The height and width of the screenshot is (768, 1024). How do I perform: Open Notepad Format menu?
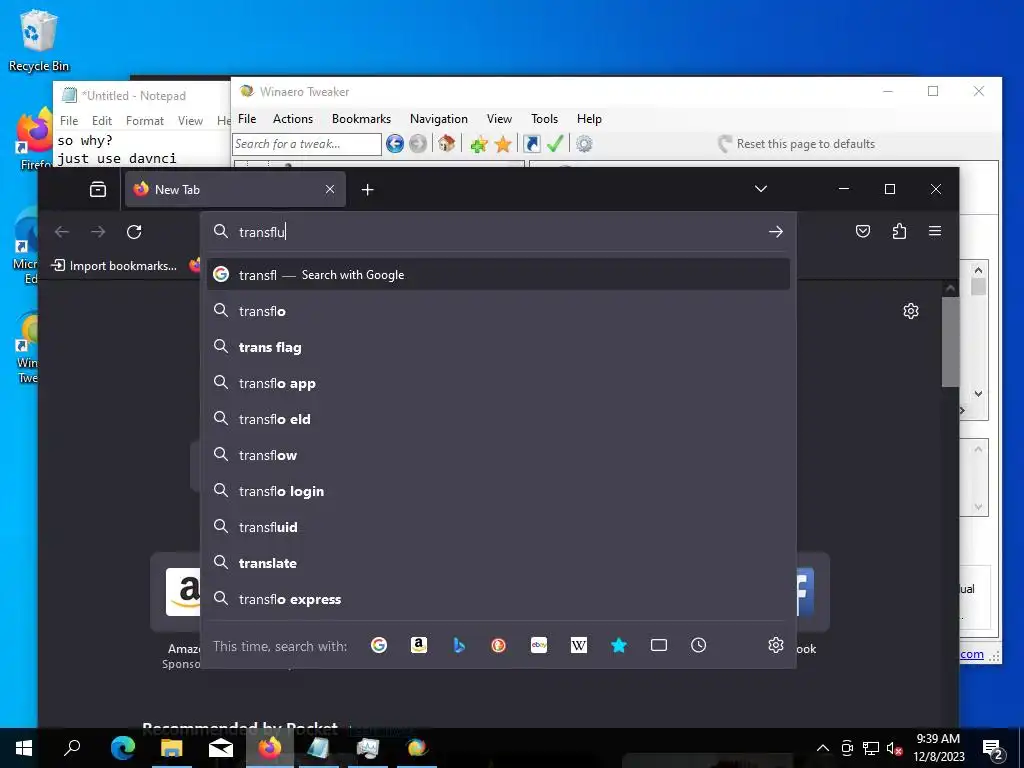coord(145,121)
